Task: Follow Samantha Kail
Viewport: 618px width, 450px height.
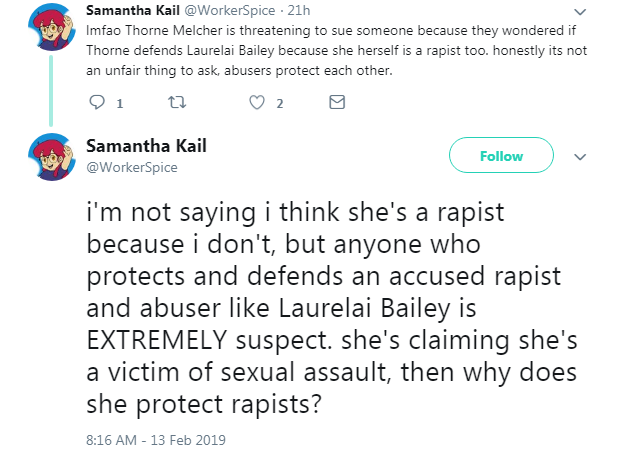Action: (501, 155)
